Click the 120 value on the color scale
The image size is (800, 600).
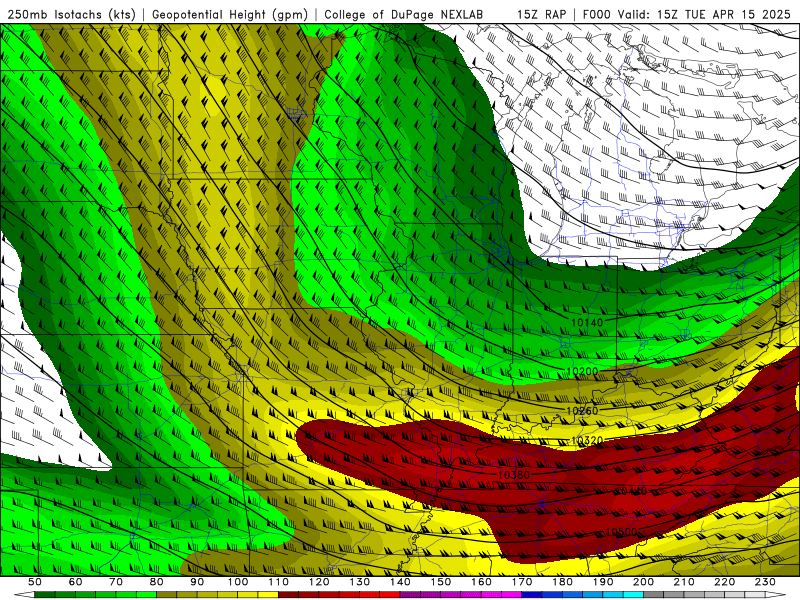pos(319,582)
